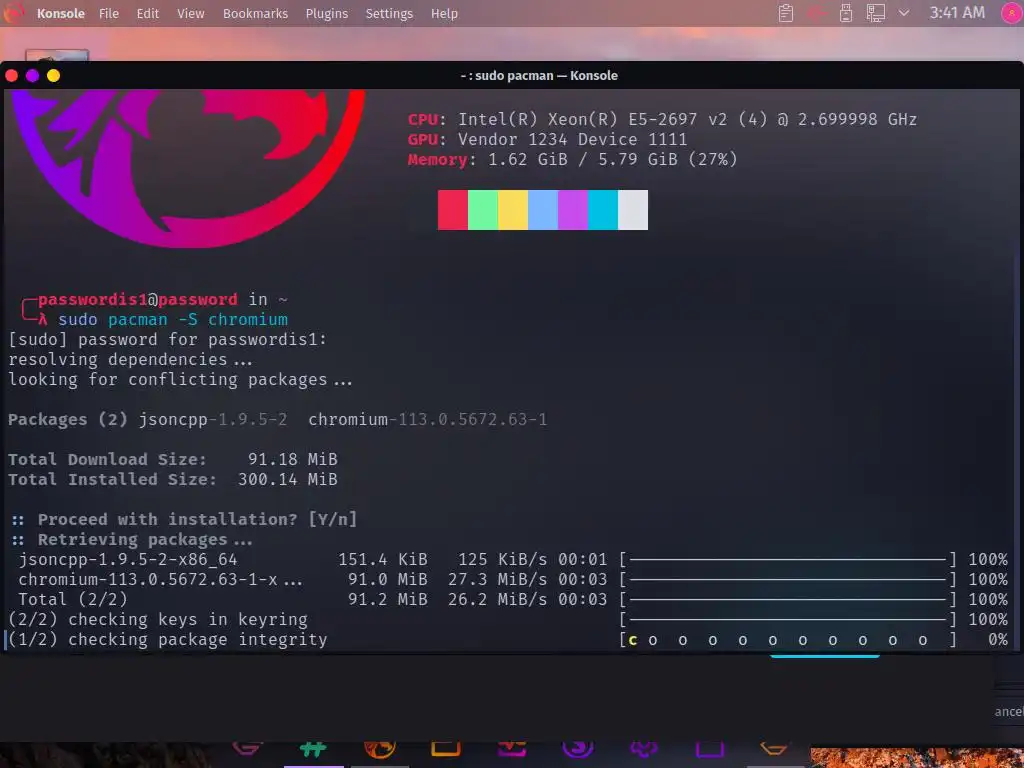Expand the hidden system tray chevron
Viewport: 1024px width, 768px height.
coord(904,13)
